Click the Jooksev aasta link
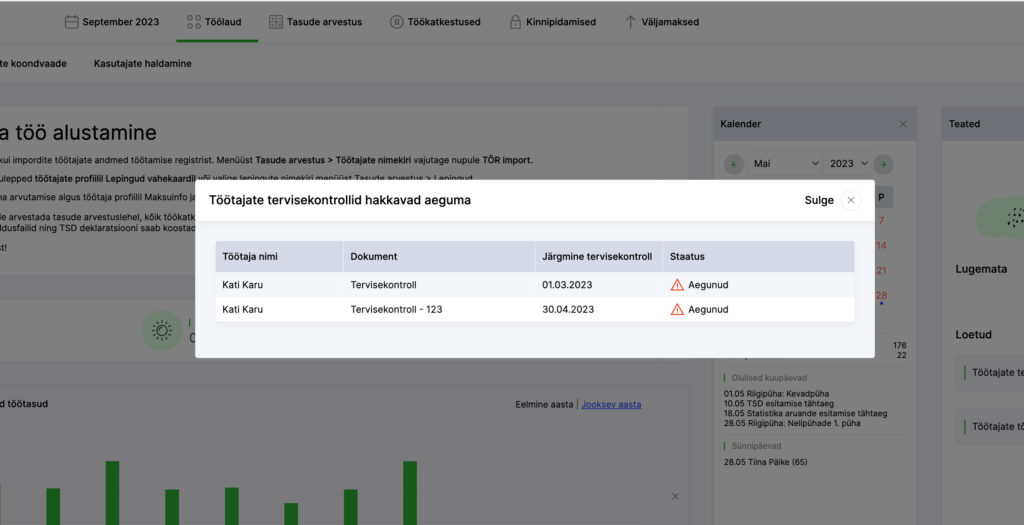1024x525 pixels. pos(611,405)
